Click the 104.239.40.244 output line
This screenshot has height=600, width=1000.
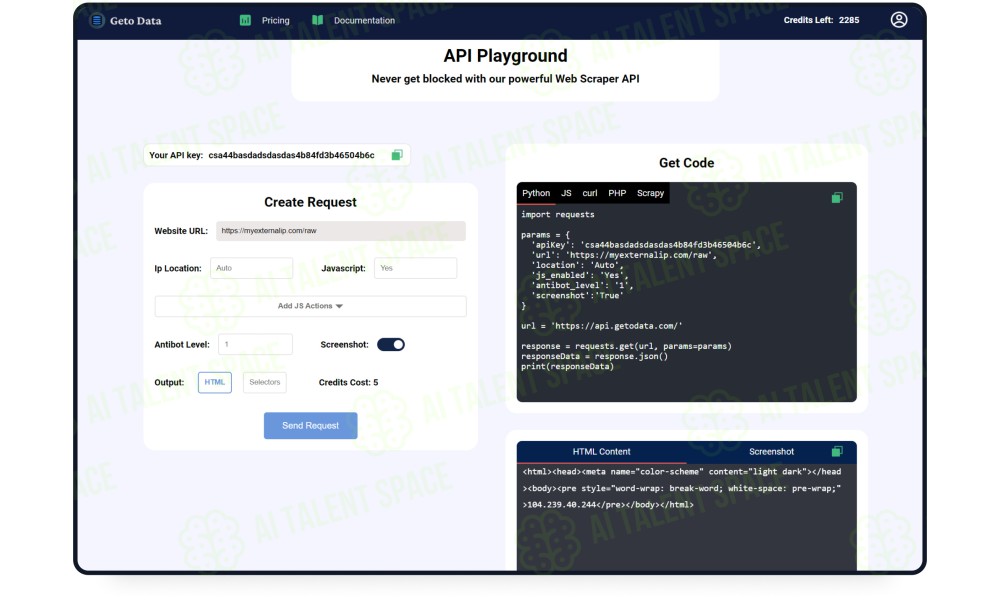pos(608,504)
